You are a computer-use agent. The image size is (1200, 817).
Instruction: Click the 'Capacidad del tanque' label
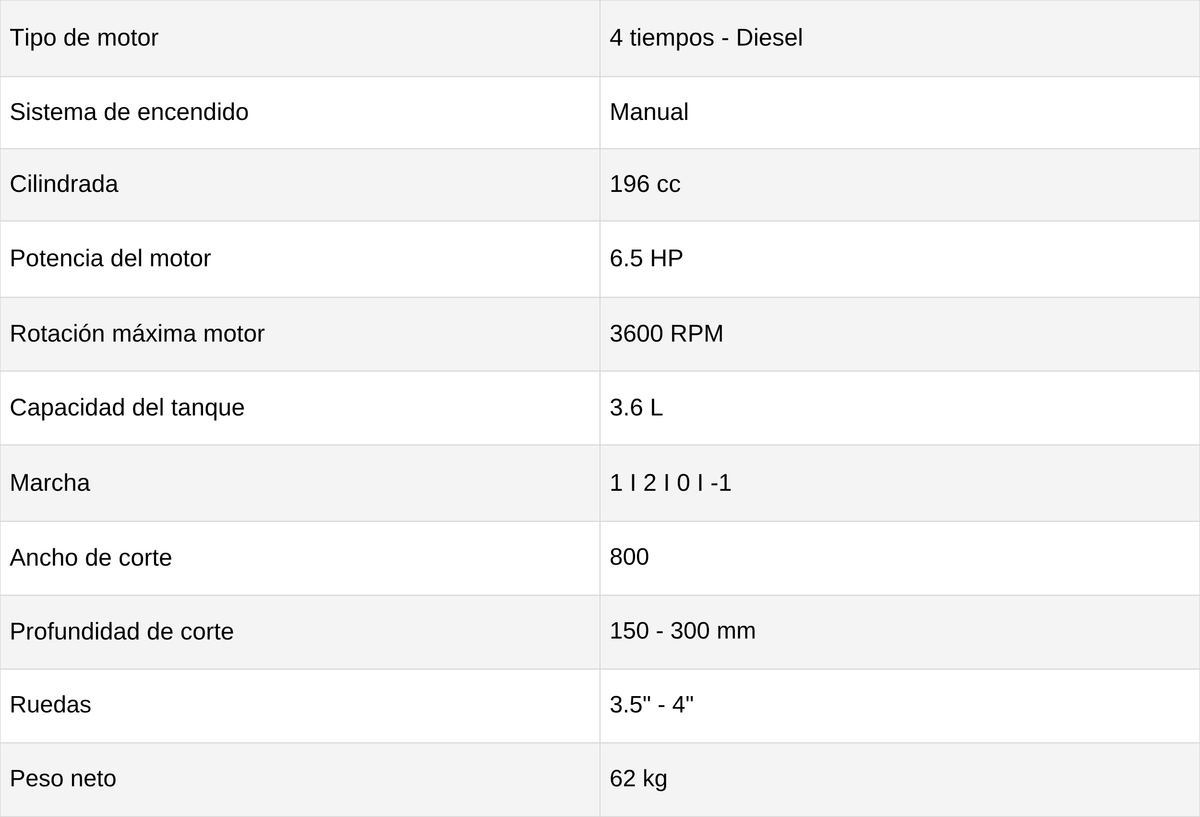(127, 408)
